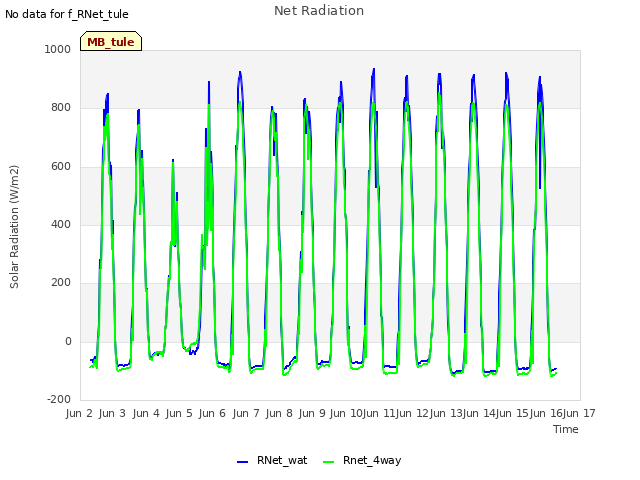This screenshot has height=480, width=640.
Task: Click the MB_tule annotation label
Action: point(111,41)
